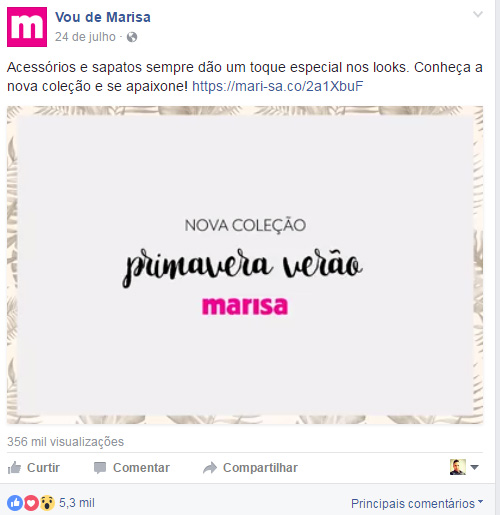Open the identity selector dropdown arrow
This screenshot has width=500, height=515.
pyautogui.click(x=475, y=467)
